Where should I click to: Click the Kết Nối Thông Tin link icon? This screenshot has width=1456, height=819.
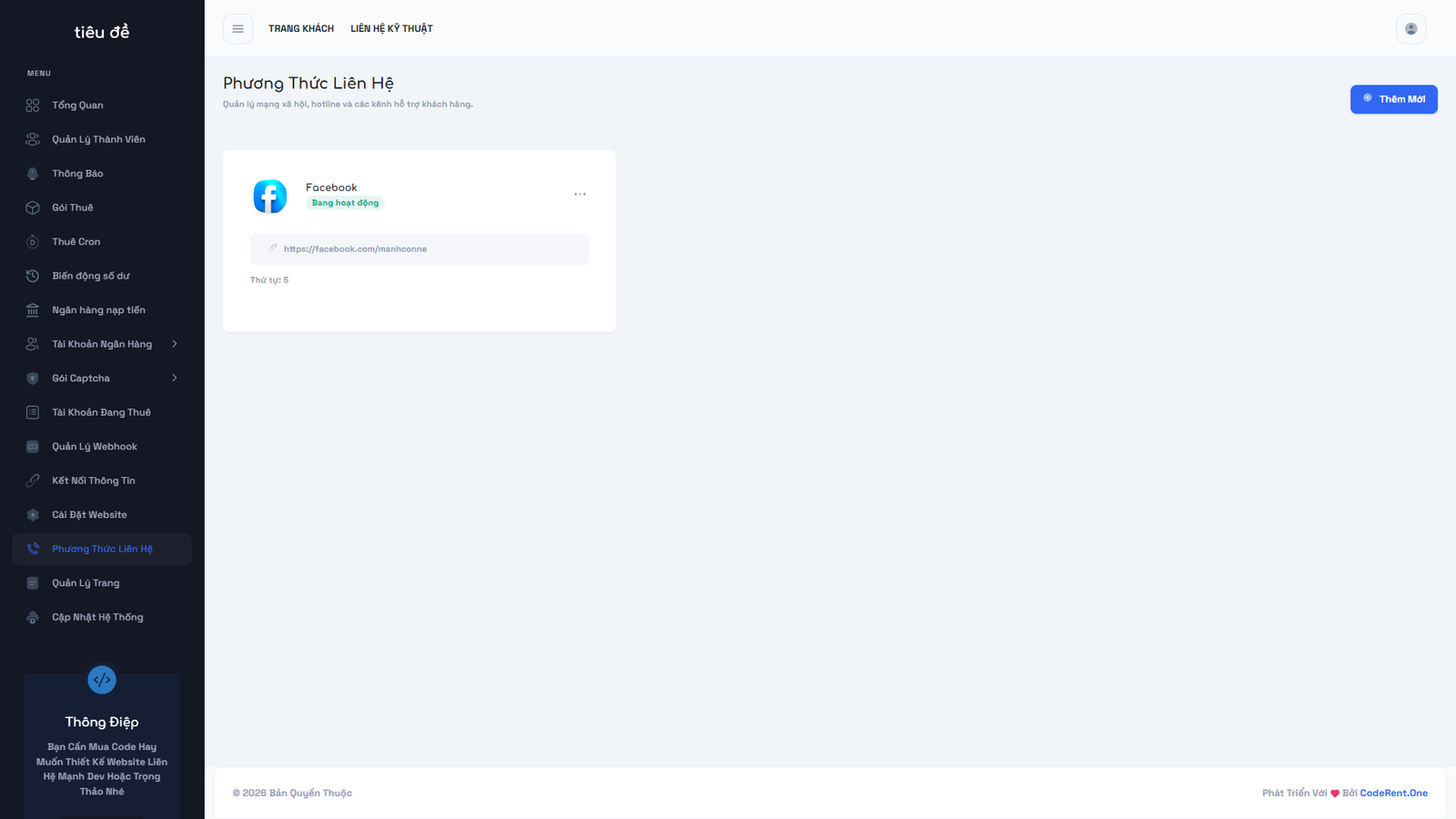click(33, 480)
